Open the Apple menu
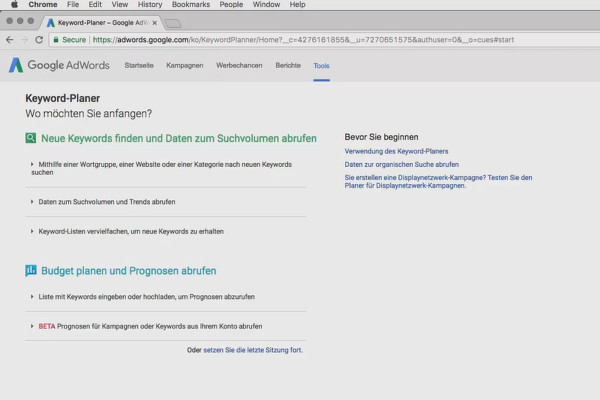Screen dimensions: 600x400 15,5
